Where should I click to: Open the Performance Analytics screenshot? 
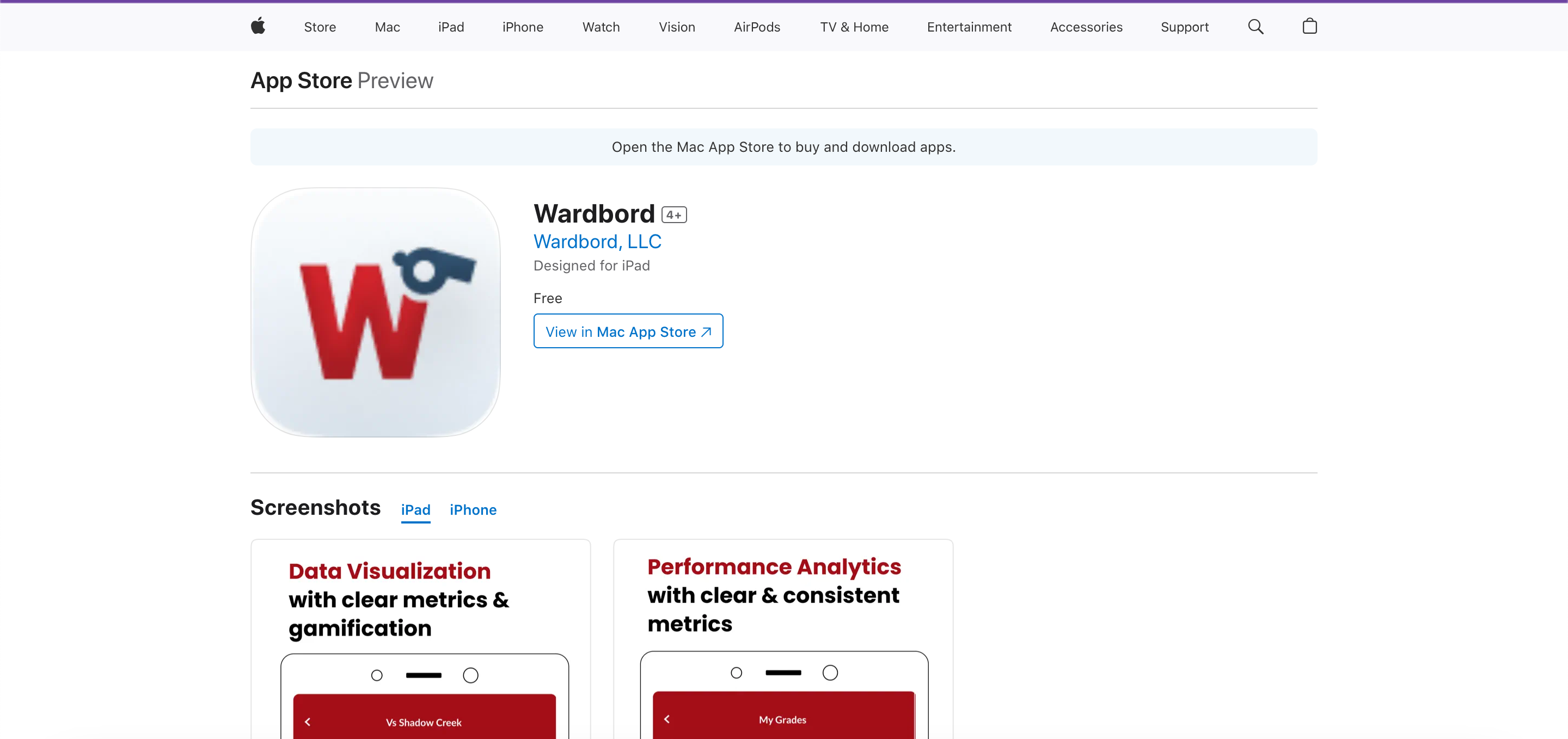point(783,639)
